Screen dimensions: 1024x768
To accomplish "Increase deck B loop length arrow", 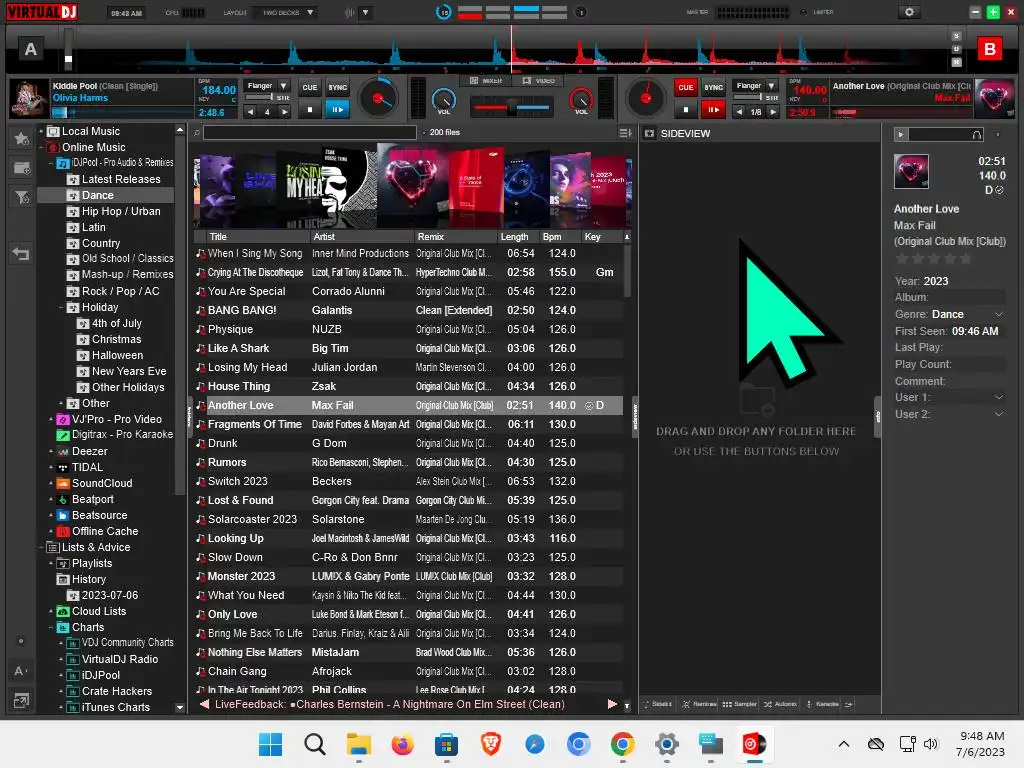I will [x=773, y=112].
